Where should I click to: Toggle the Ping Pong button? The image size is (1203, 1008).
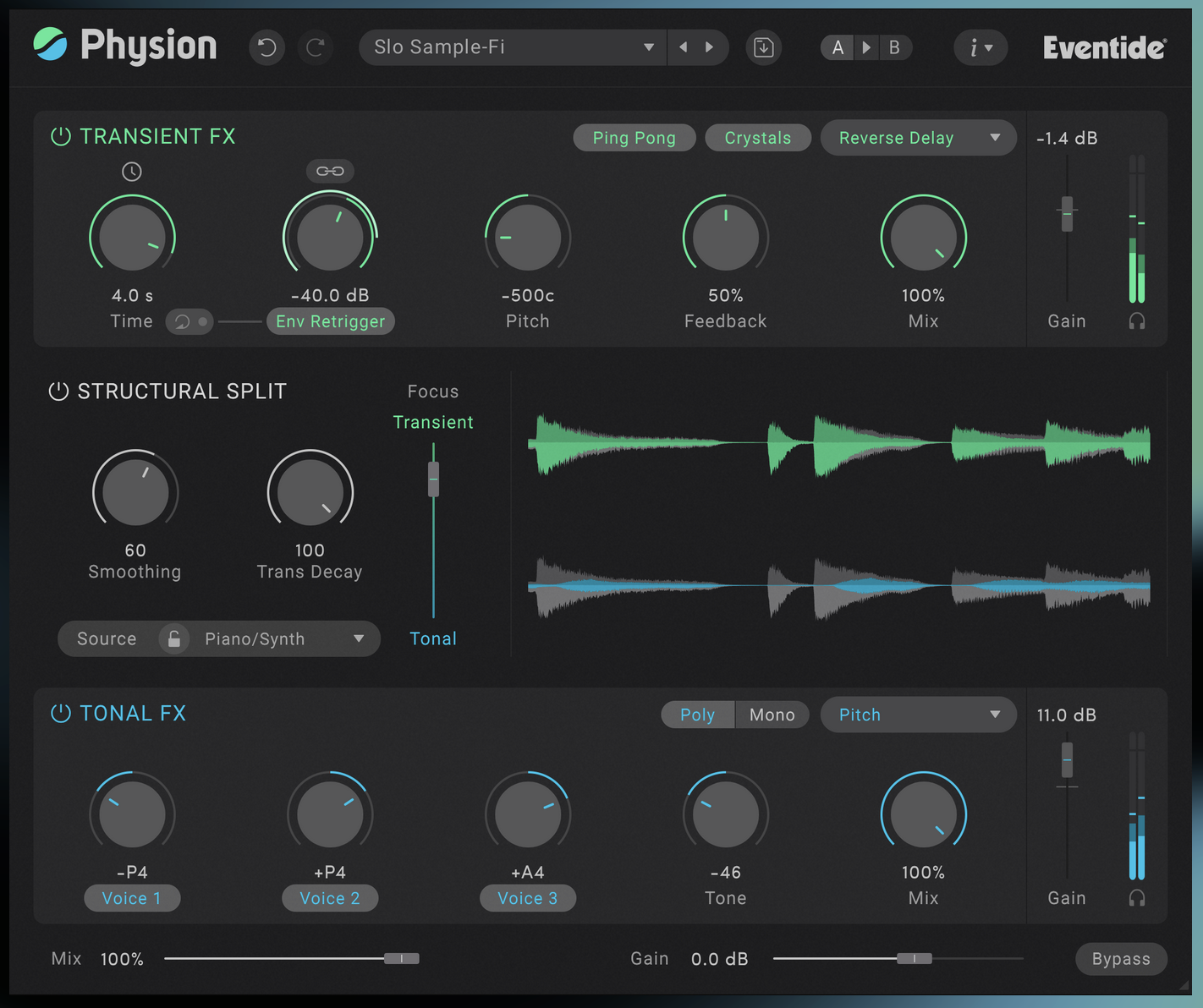point(634,138)
